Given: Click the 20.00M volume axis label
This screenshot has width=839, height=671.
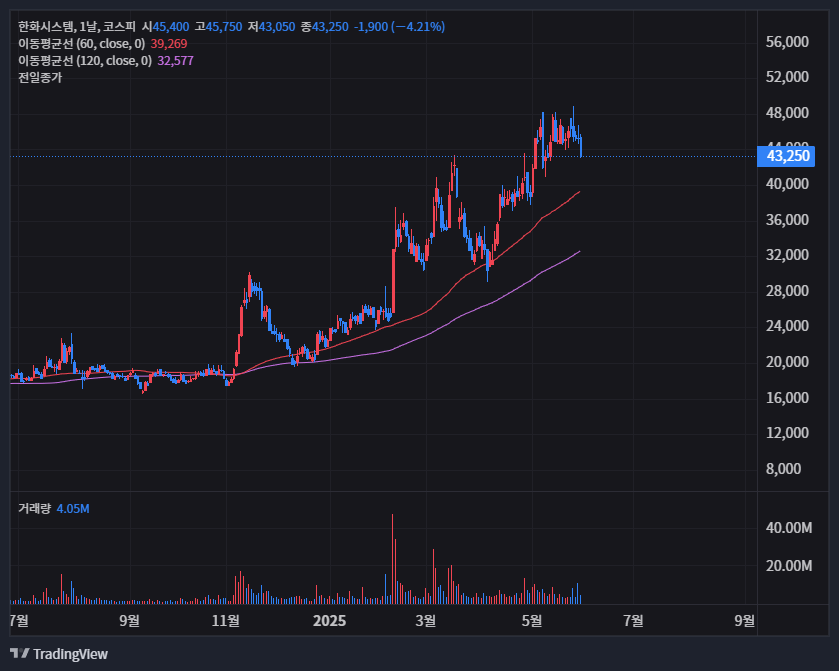Looking at the screenshot, I should click(x=789, y=566).
